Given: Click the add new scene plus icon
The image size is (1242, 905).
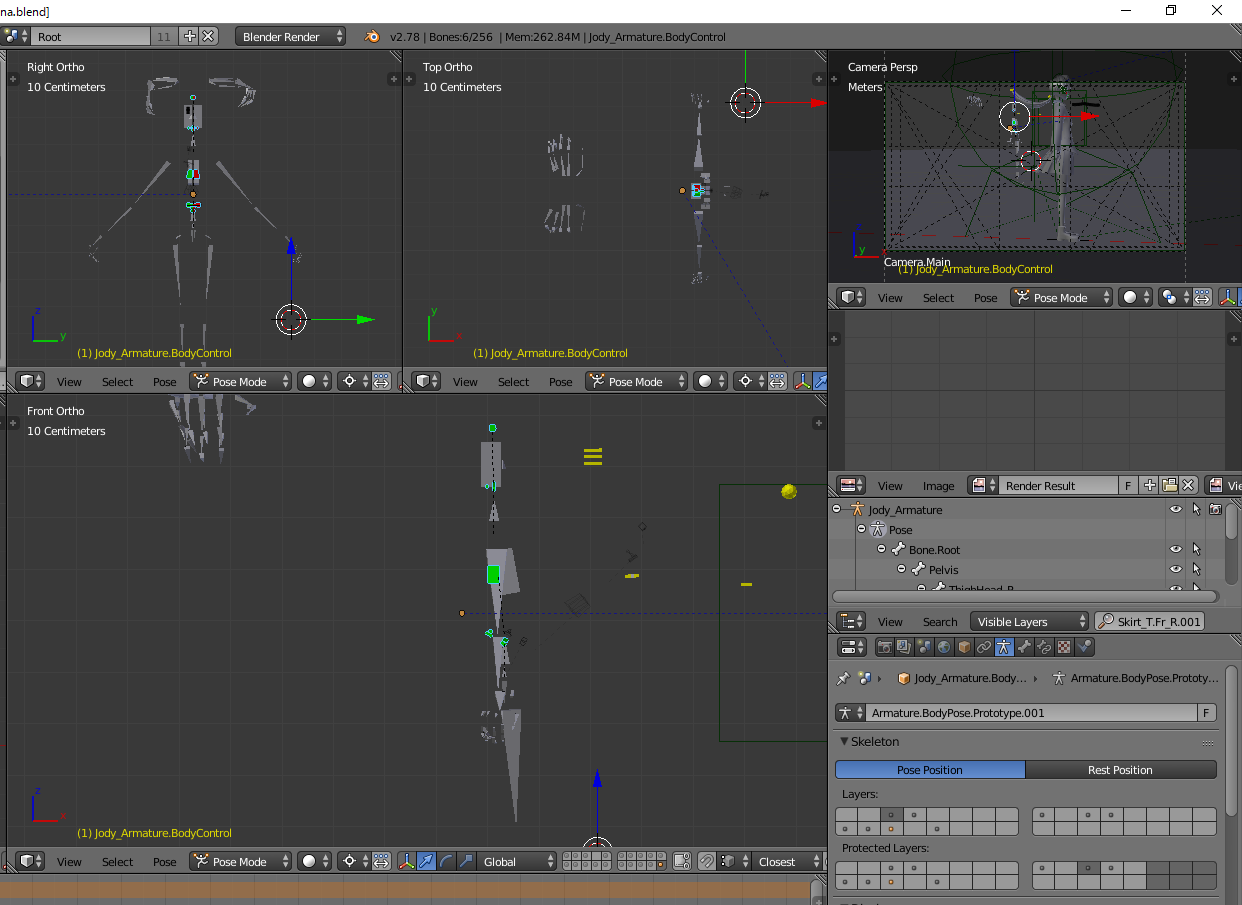Looking at the screenshot, I should [190, 36].
